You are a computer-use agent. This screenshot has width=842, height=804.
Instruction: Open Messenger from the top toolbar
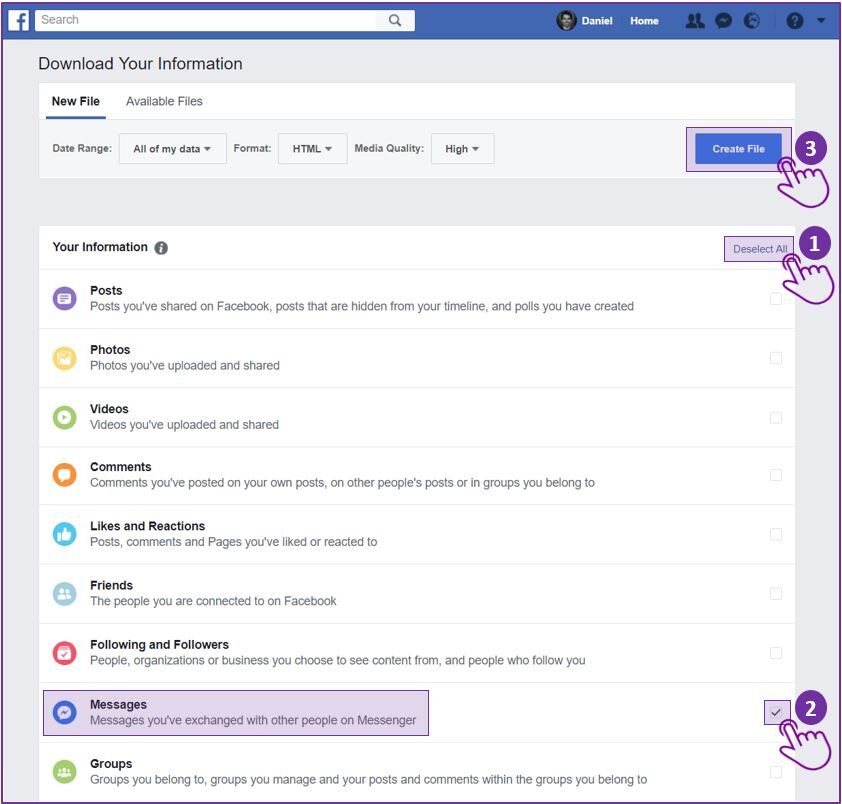[723, 20]
